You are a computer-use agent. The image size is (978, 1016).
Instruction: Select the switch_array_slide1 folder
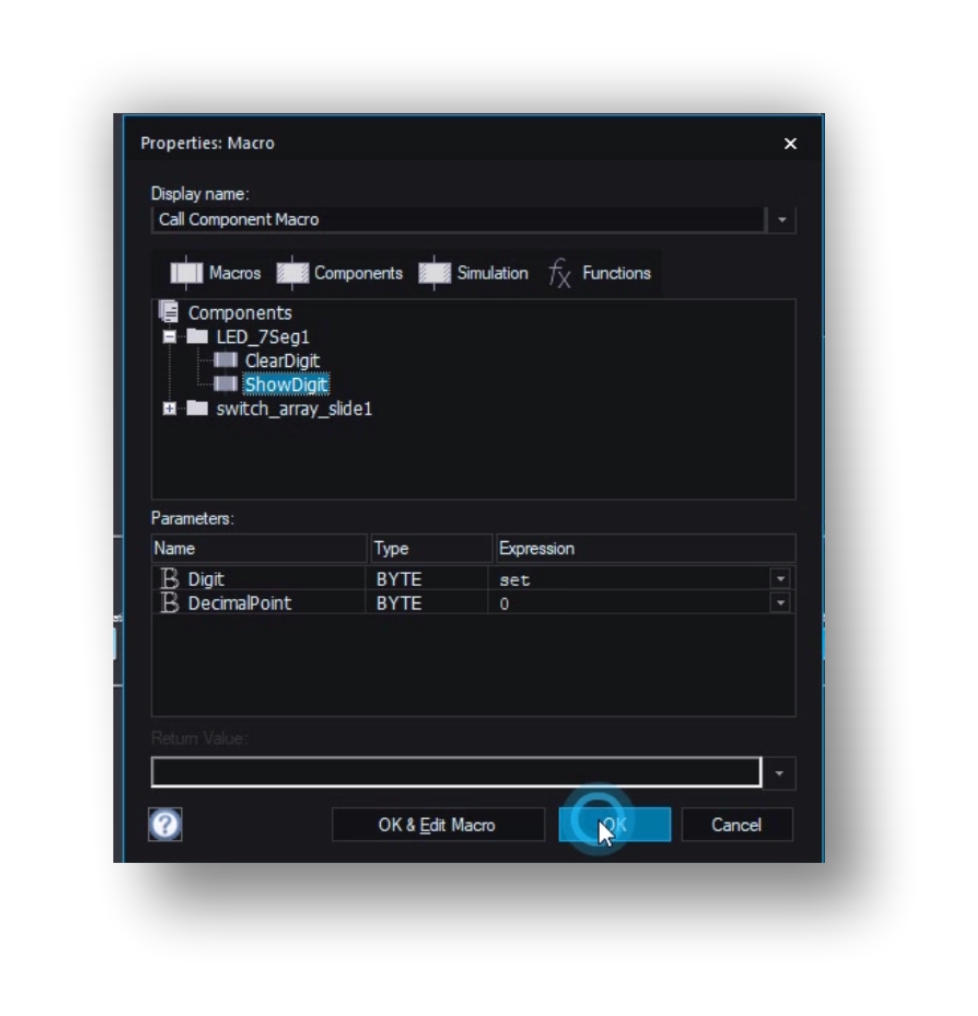pos(294,409)
